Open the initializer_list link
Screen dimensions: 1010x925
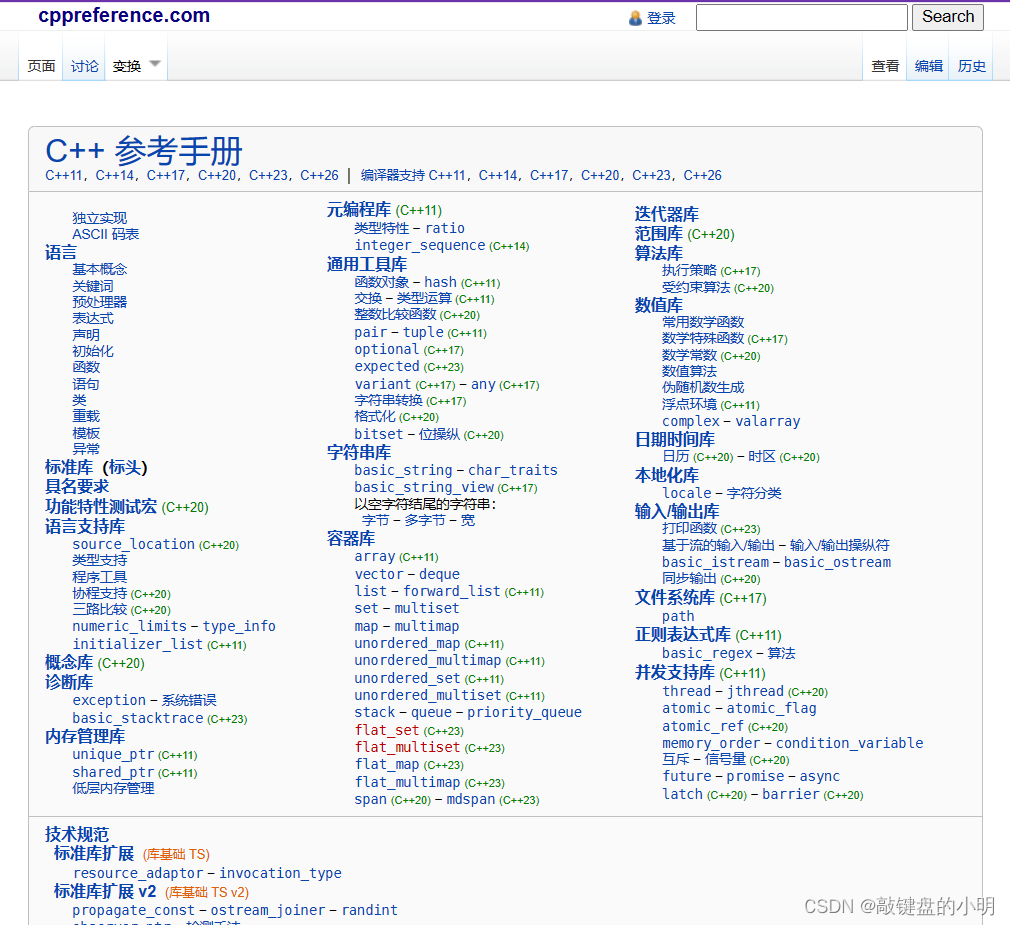[x=137, y=644]
